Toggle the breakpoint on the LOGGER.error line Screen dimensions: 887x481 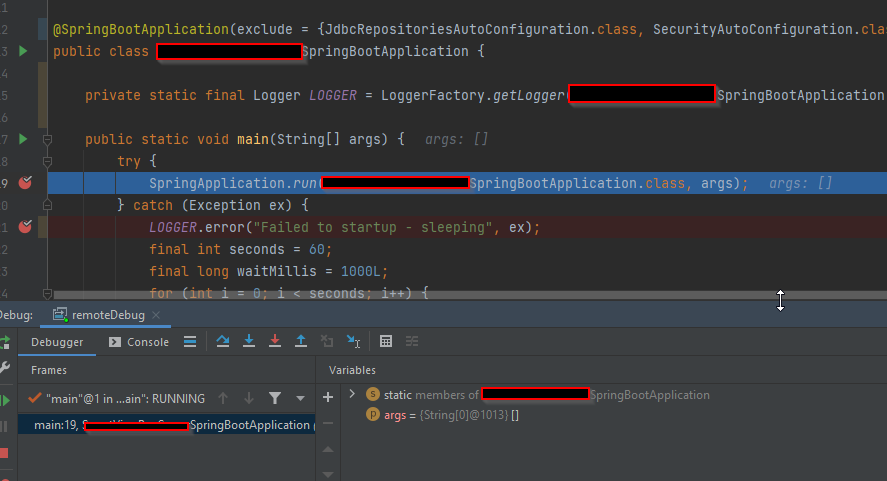click(x=26, y=227)
